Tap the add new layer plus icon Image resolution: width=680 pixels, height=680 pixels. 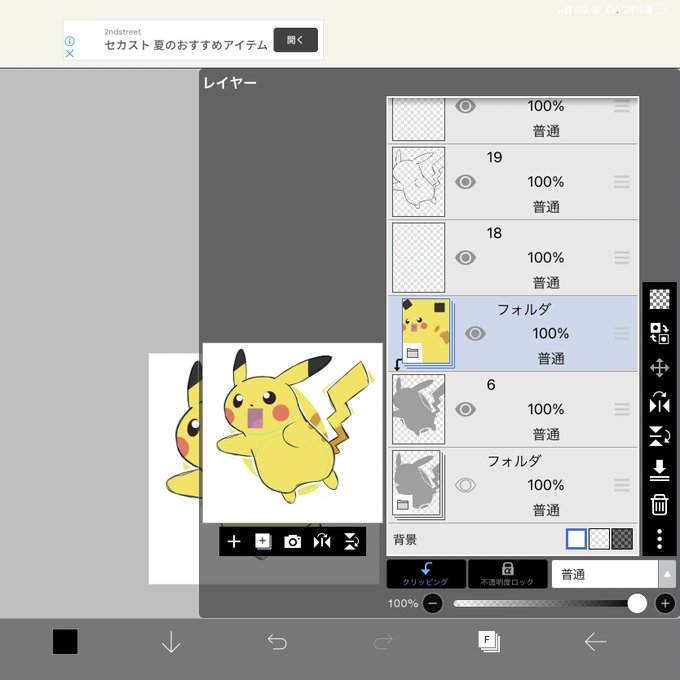(x=234, y=541)
